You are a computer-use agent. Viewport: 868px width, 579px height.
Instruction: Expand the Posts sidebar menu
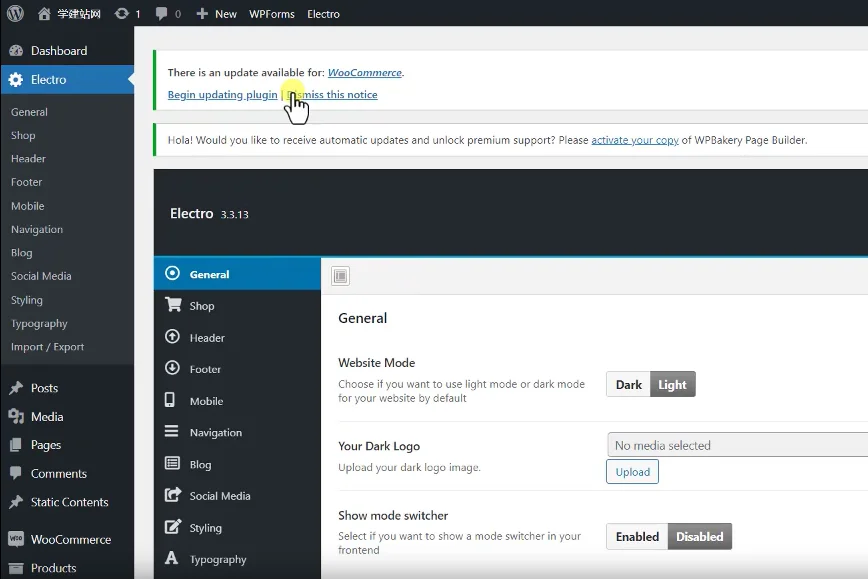click(x=44, y=388)
